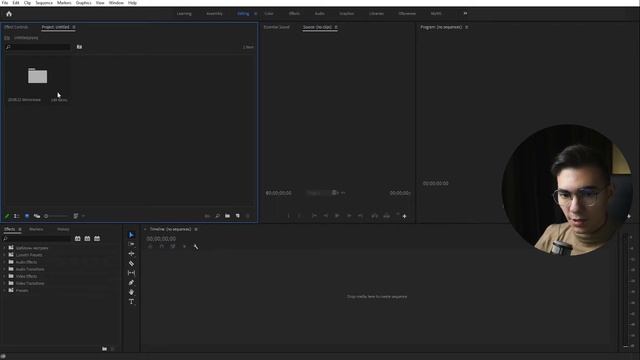Click Find magnifier at Project panel bottom

(217, 216)
